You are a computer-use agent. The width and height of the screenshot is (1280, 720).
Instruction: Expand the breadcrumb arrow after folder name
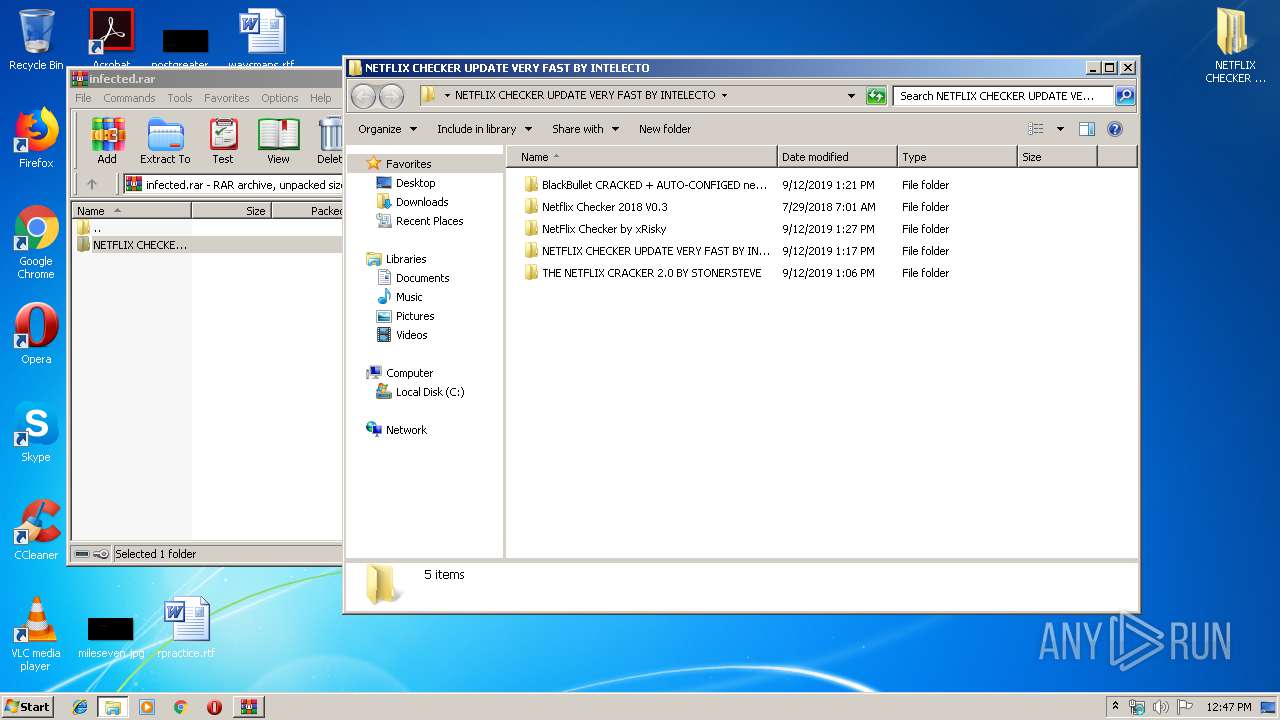tap(724, 96)
